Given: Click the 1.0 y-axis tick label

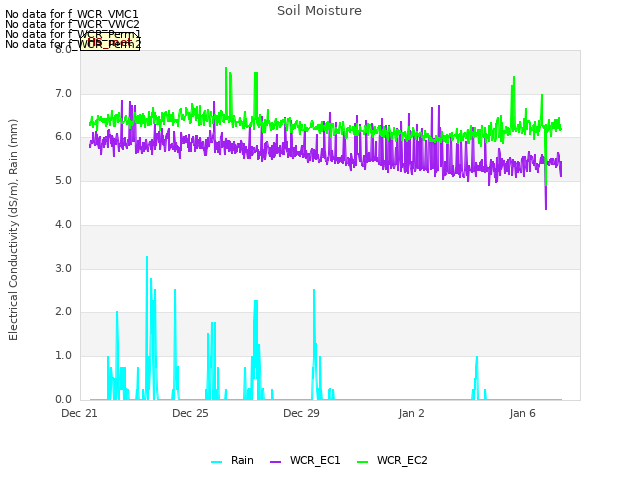Looking at the screenshot, I should 63,356.
